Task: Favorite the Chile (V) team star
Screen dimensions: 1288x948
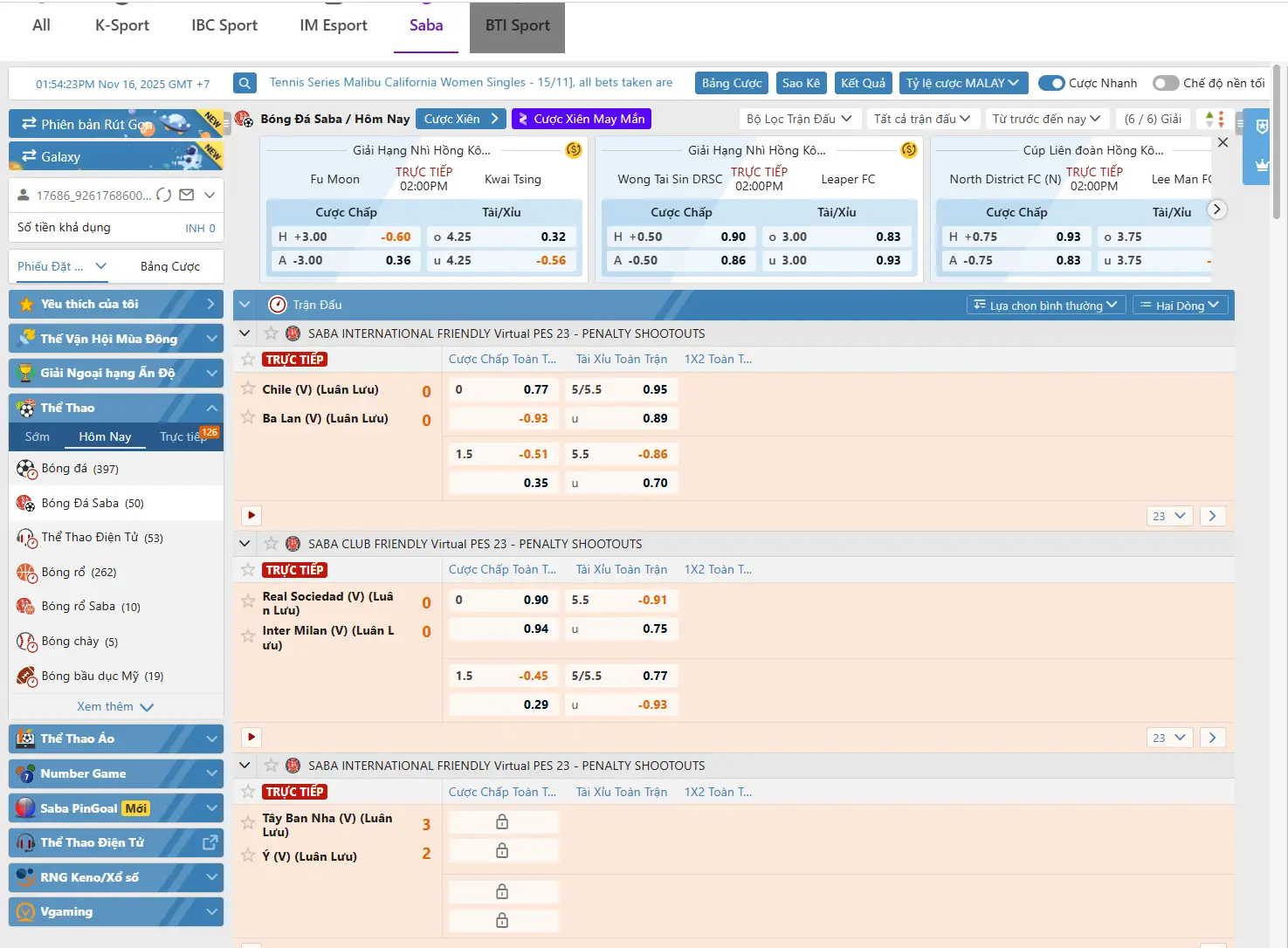Action: [x=248, y=388]
